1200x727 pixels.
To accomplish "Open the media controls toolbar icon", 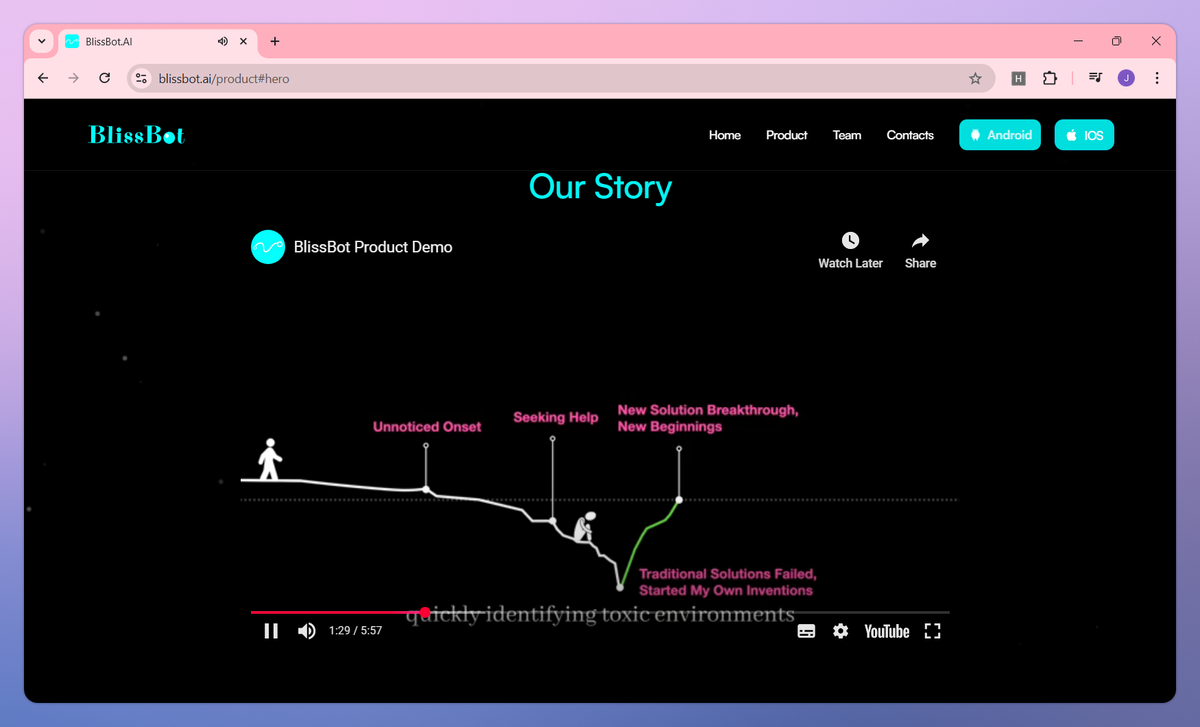I will point(1096,78).
